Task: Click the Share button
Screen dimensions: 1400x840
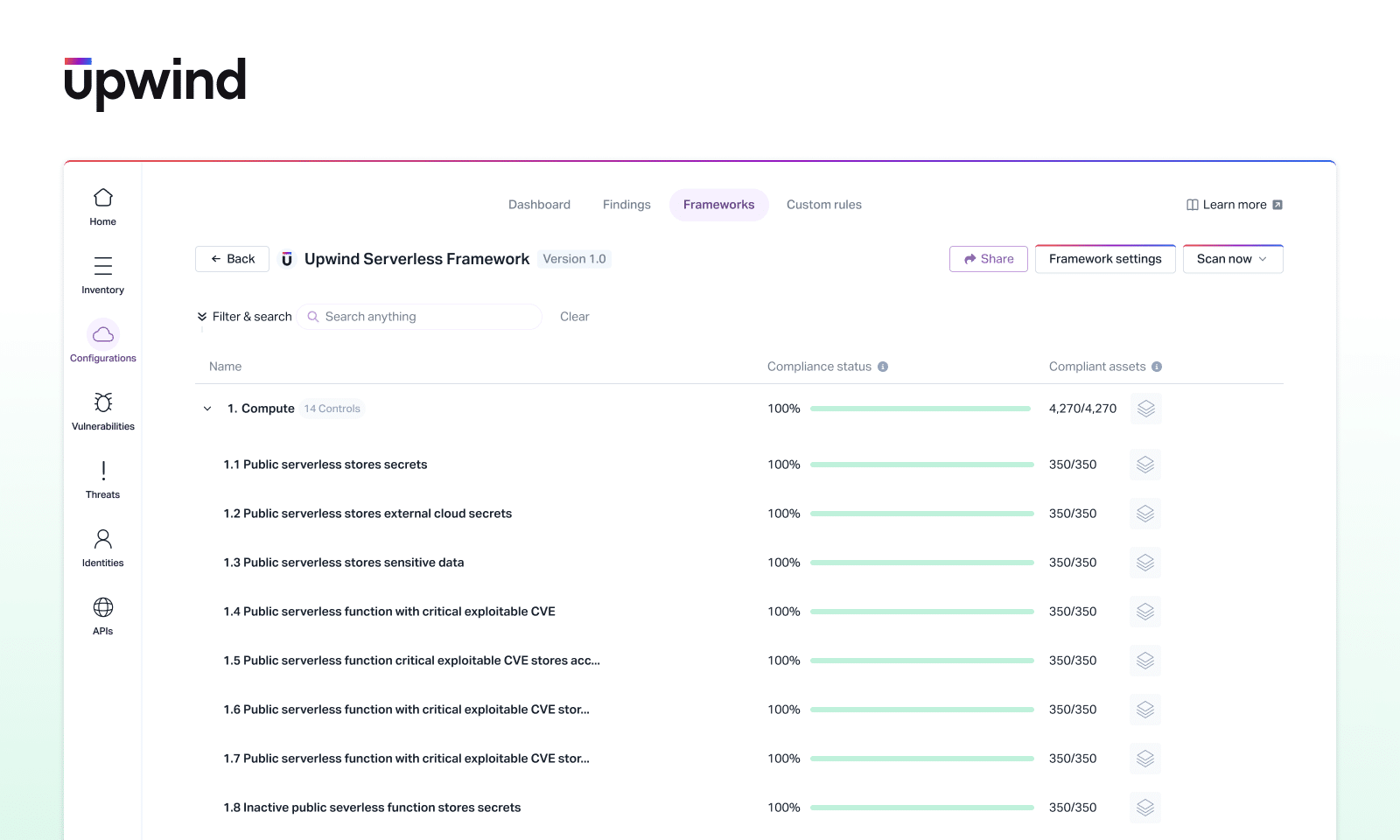Action: click(988, 259)
